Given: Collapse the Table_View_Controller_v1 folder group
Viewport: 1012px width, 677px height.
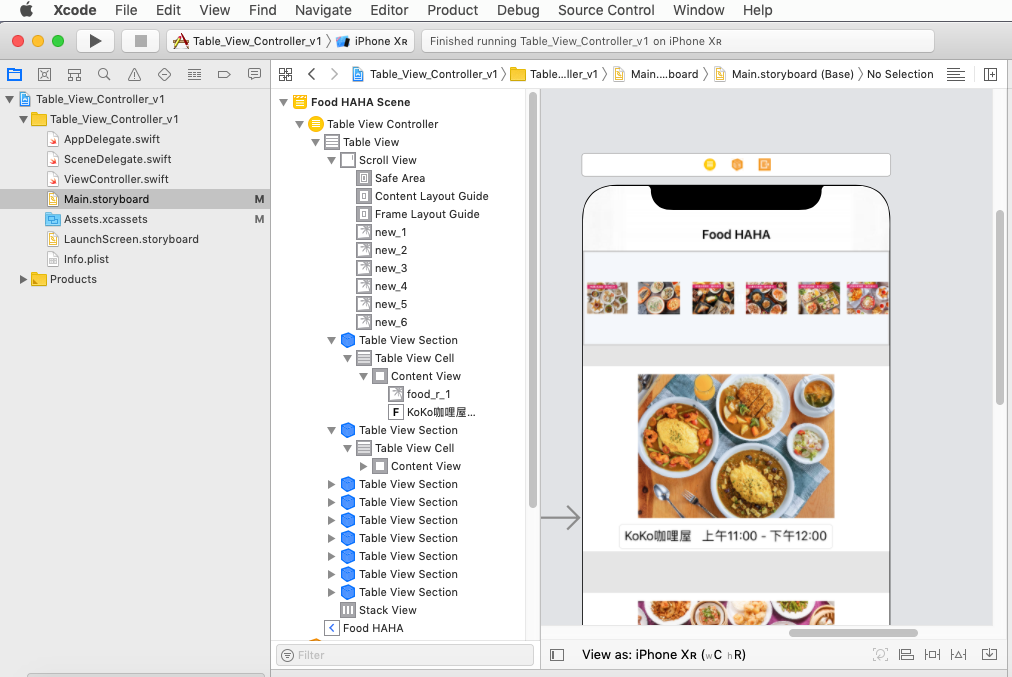Looking at the screenshot, I should 23,119.
